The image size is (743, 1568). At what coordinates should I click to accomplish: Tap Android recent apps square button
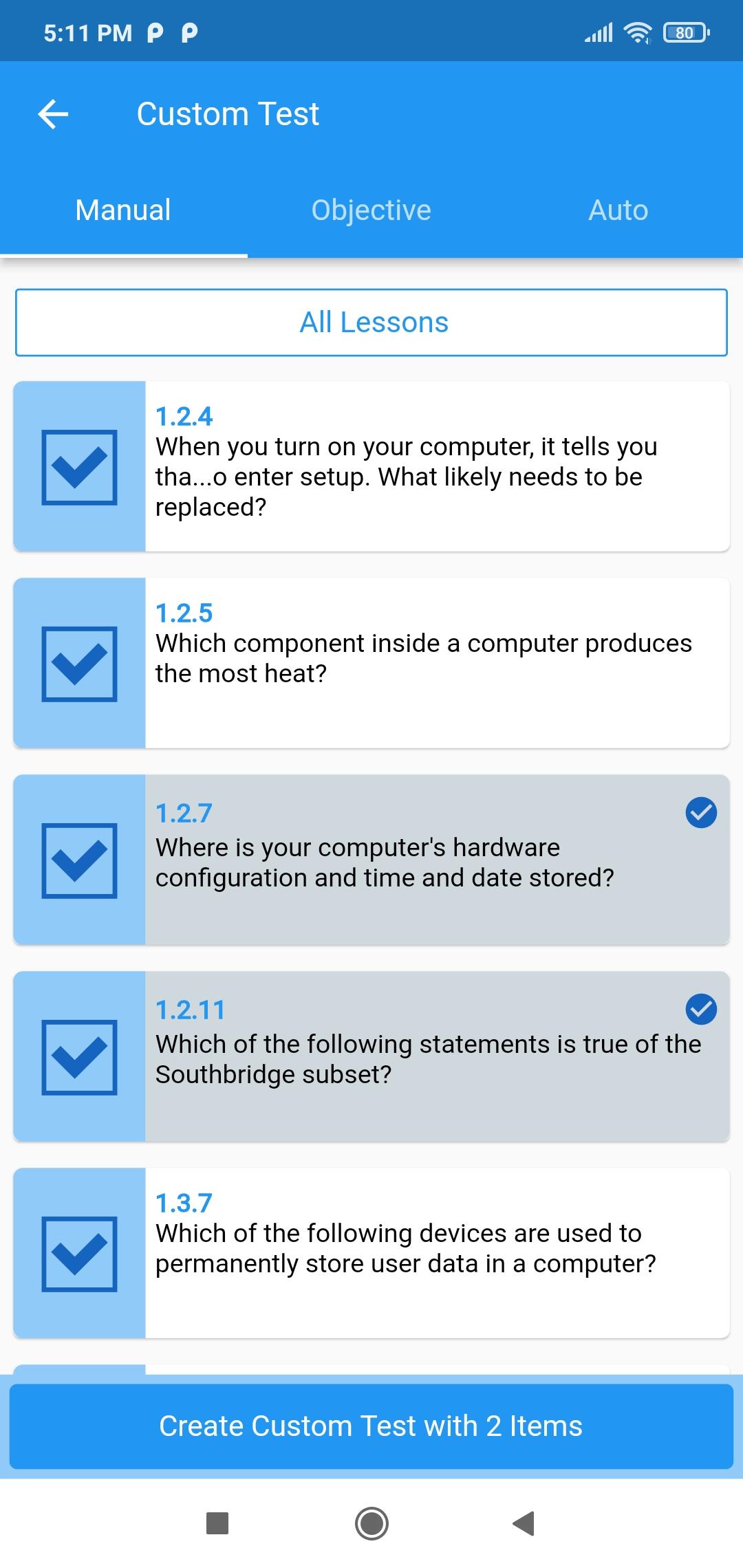[217, 1523]
